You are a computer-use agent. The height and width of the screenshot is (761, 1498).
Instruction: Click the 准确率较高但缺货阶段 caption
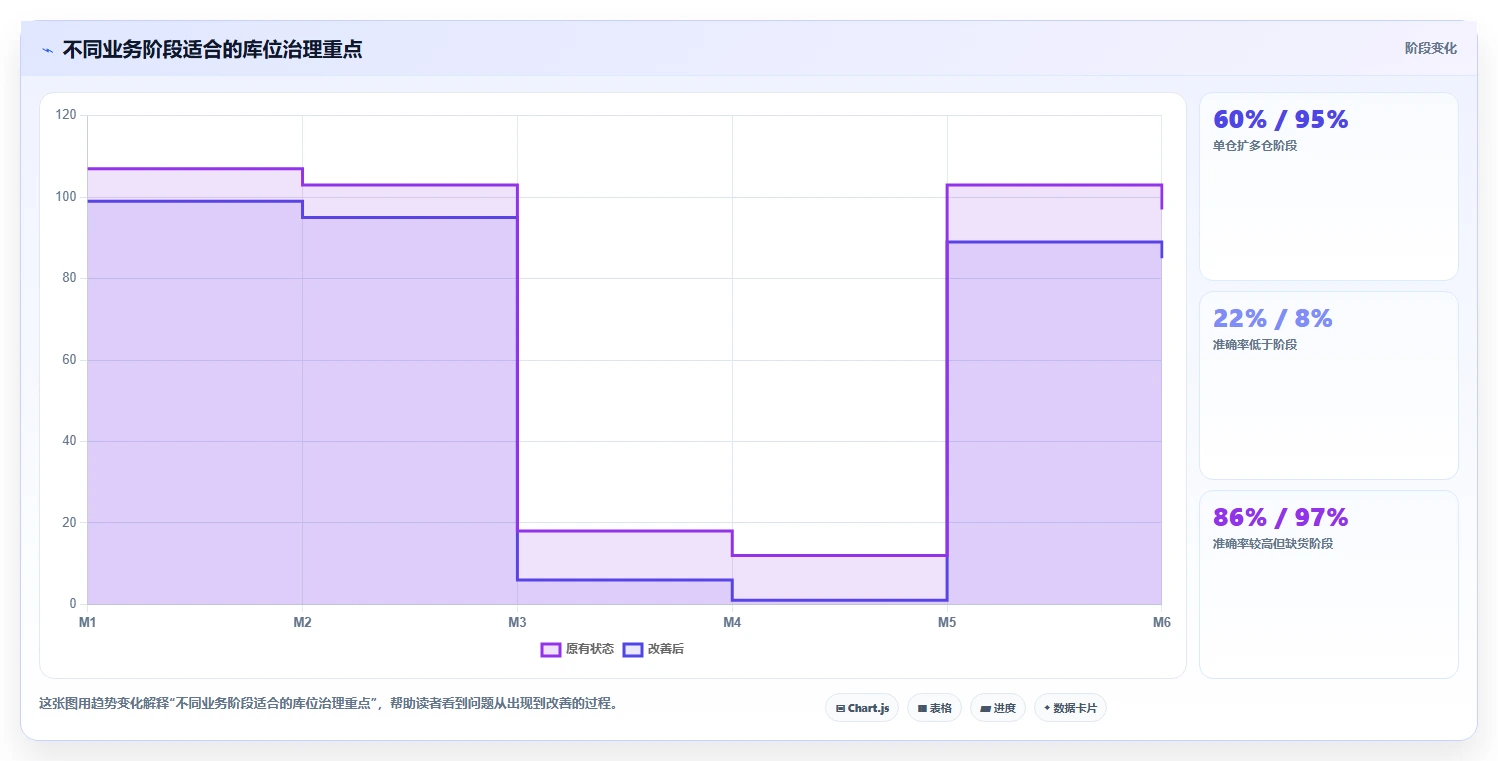click(x=1273, y=544)
